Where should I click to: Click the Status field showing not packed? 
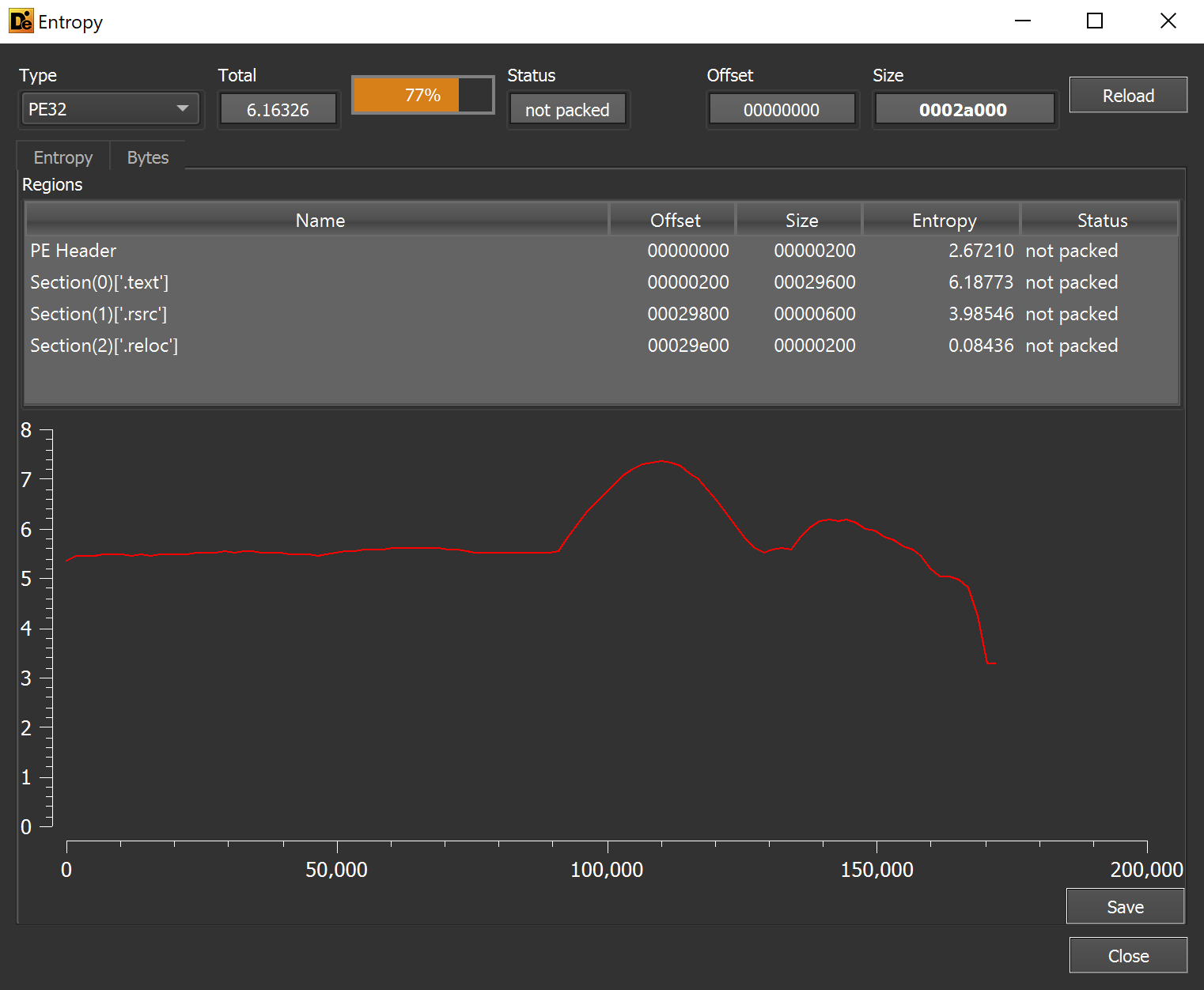(x=567, y=110)
